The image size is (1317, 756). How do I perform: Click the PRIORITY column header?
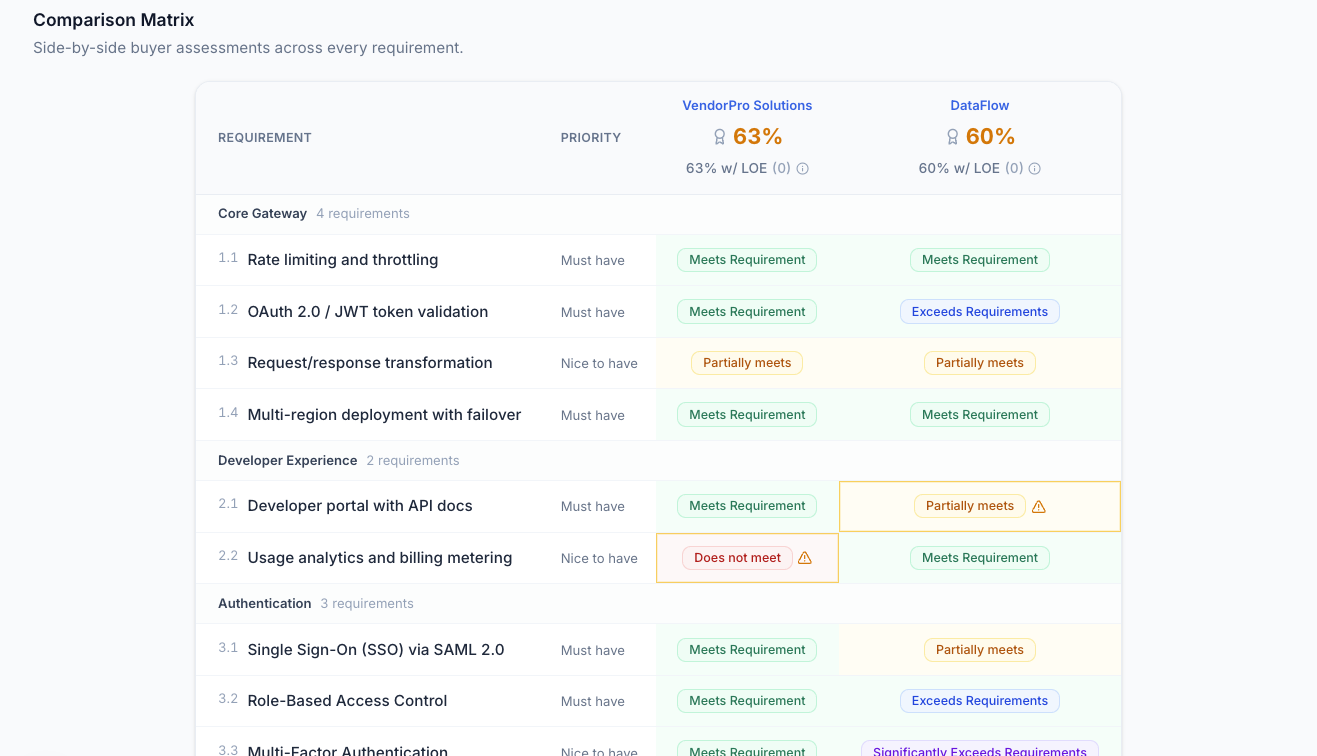pyautogui.click(x=591, y=138)
